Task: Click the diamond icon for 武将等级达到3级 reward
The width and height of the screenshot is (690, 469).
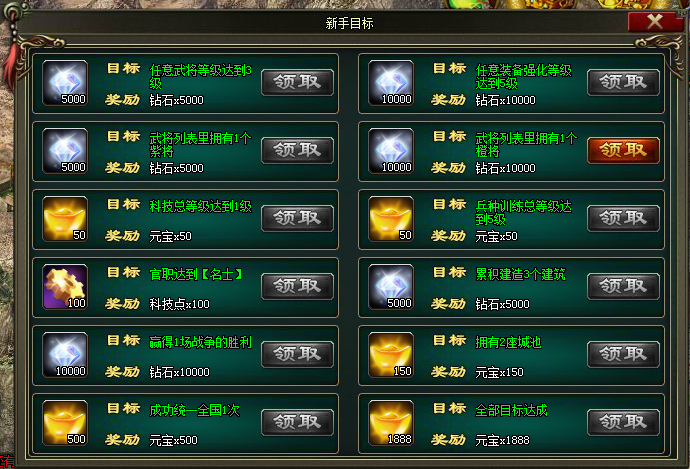Action: coord(65,83)
